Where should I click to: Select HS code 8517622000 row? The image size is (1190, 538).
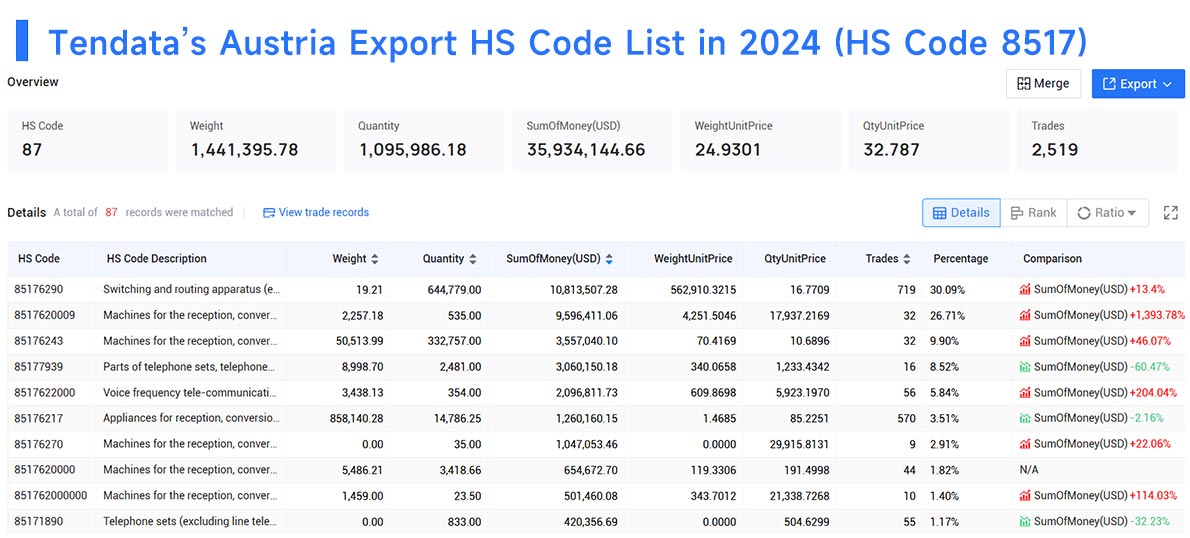point(596,393)
